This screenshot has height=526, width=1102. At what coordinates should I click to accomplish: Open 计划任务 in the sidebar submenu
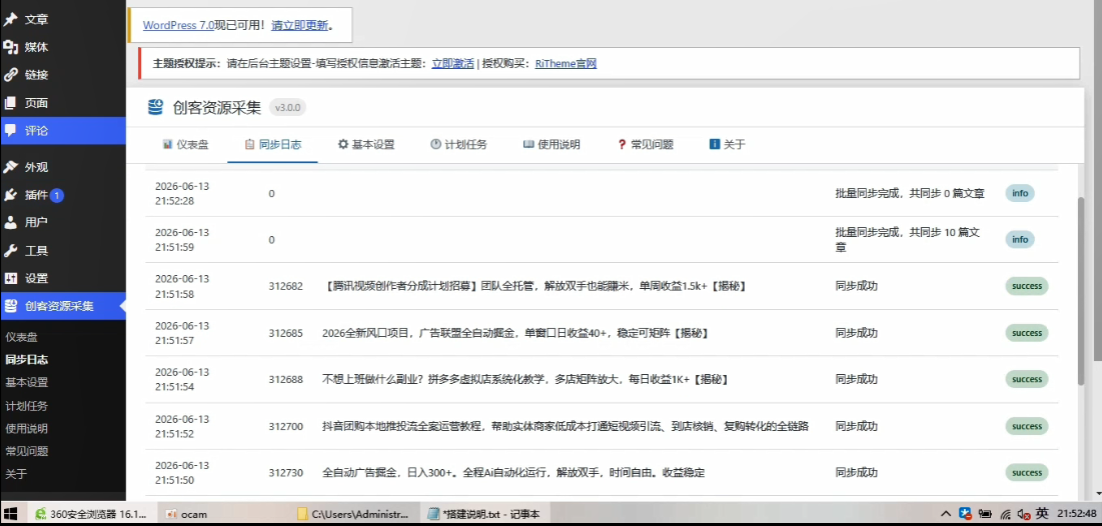27,406
